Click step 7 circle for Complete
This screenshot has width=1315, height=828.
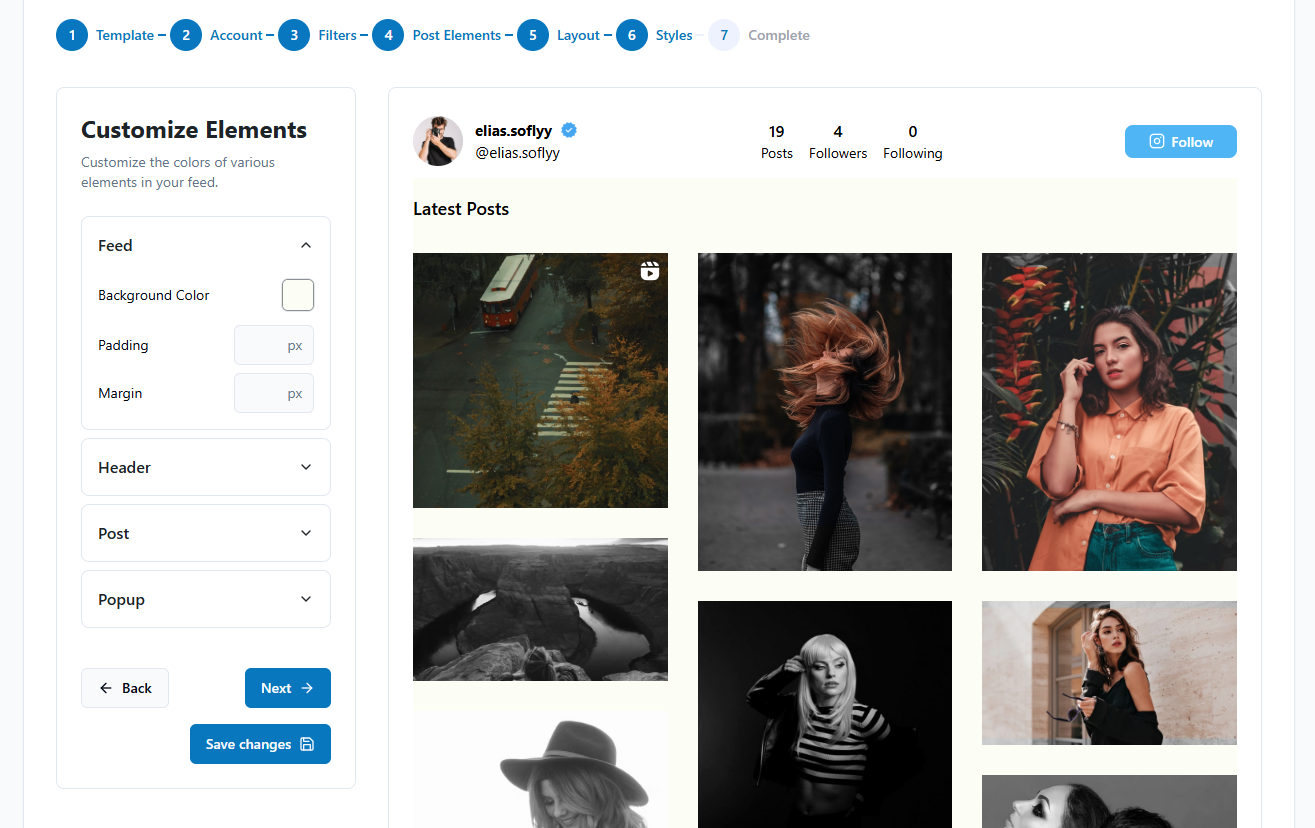pyautogui.click(x=724, y=35)
